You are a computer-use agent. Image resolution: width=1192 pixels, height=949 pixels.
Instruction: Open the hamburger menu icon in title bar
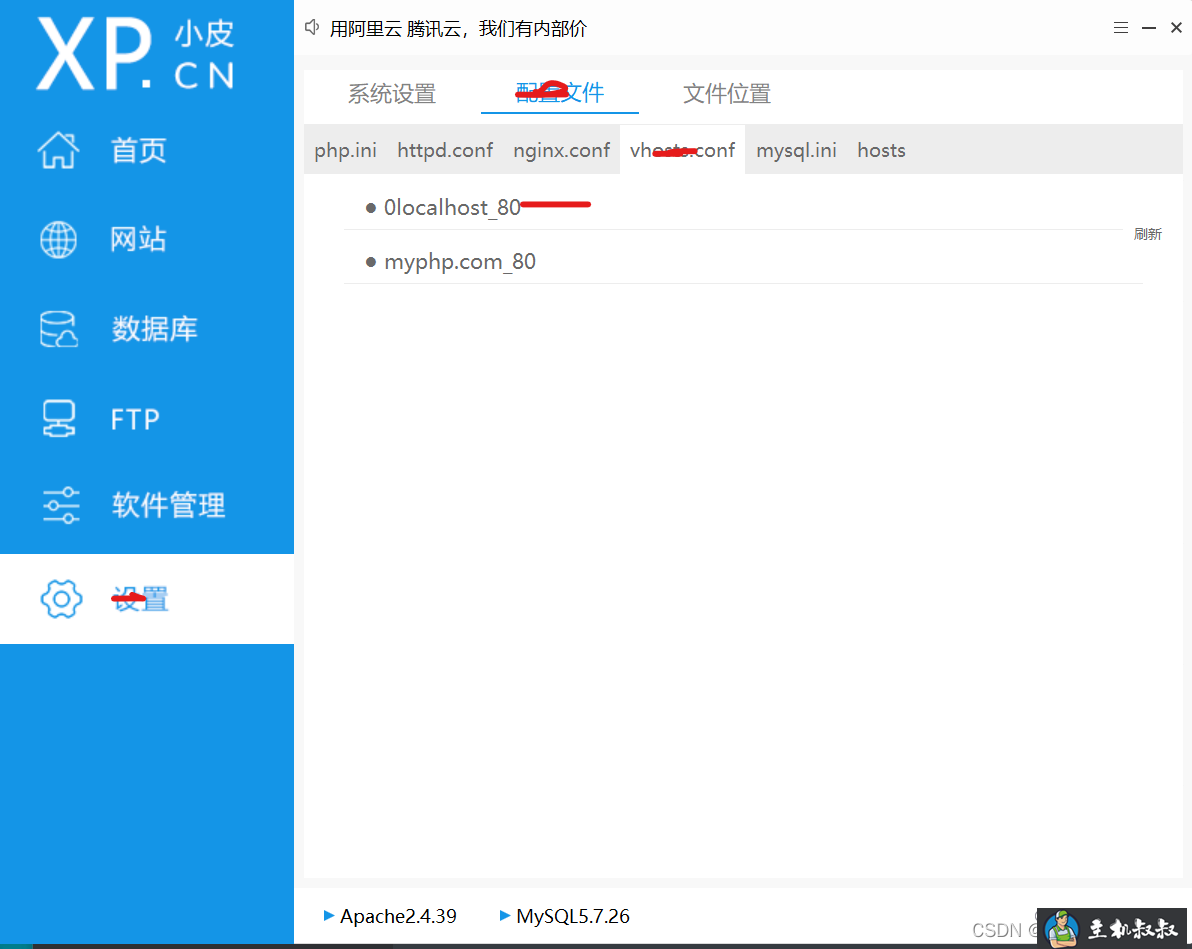tap(1121, 28)
